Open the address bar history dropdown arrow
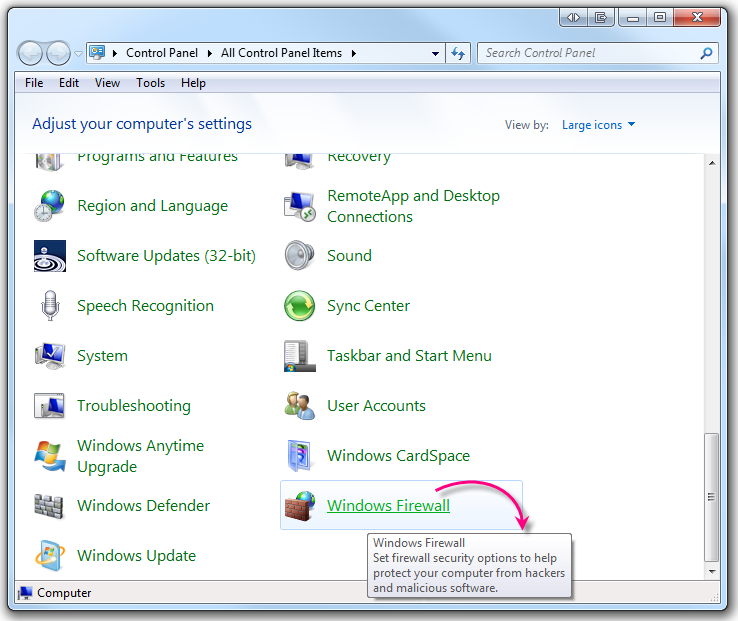The image size is (738, 621). [x=435, y=54]
